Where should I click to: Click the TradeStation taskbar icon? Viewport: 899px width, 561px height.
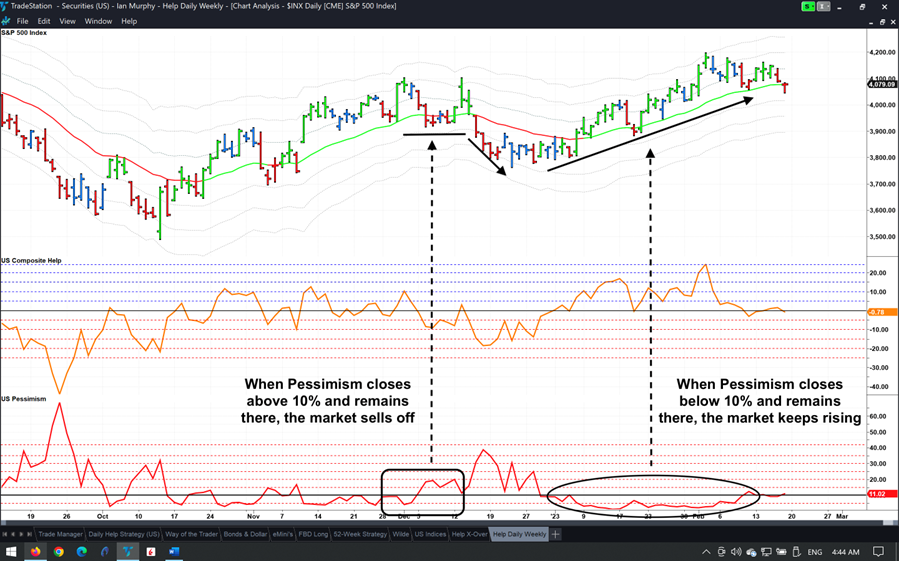[128, 551]
